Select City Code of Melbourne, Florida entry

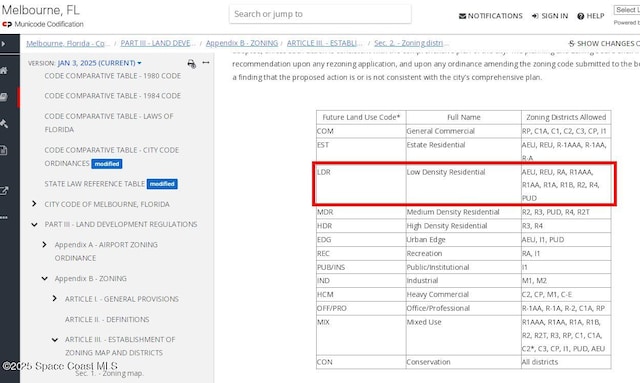pos(107,204)
